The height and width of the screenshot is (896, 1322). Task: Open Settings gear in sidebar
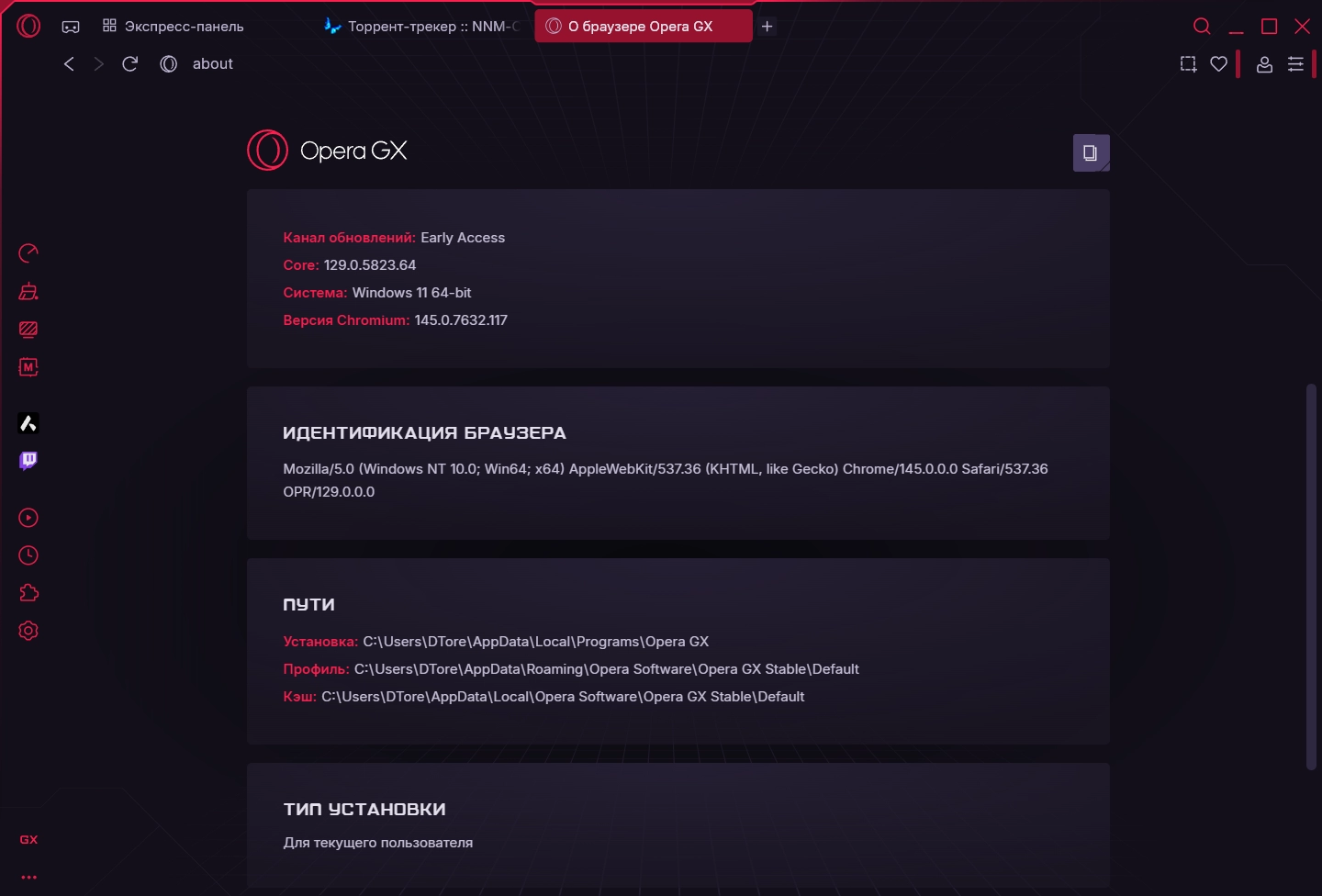pos(28,631)
